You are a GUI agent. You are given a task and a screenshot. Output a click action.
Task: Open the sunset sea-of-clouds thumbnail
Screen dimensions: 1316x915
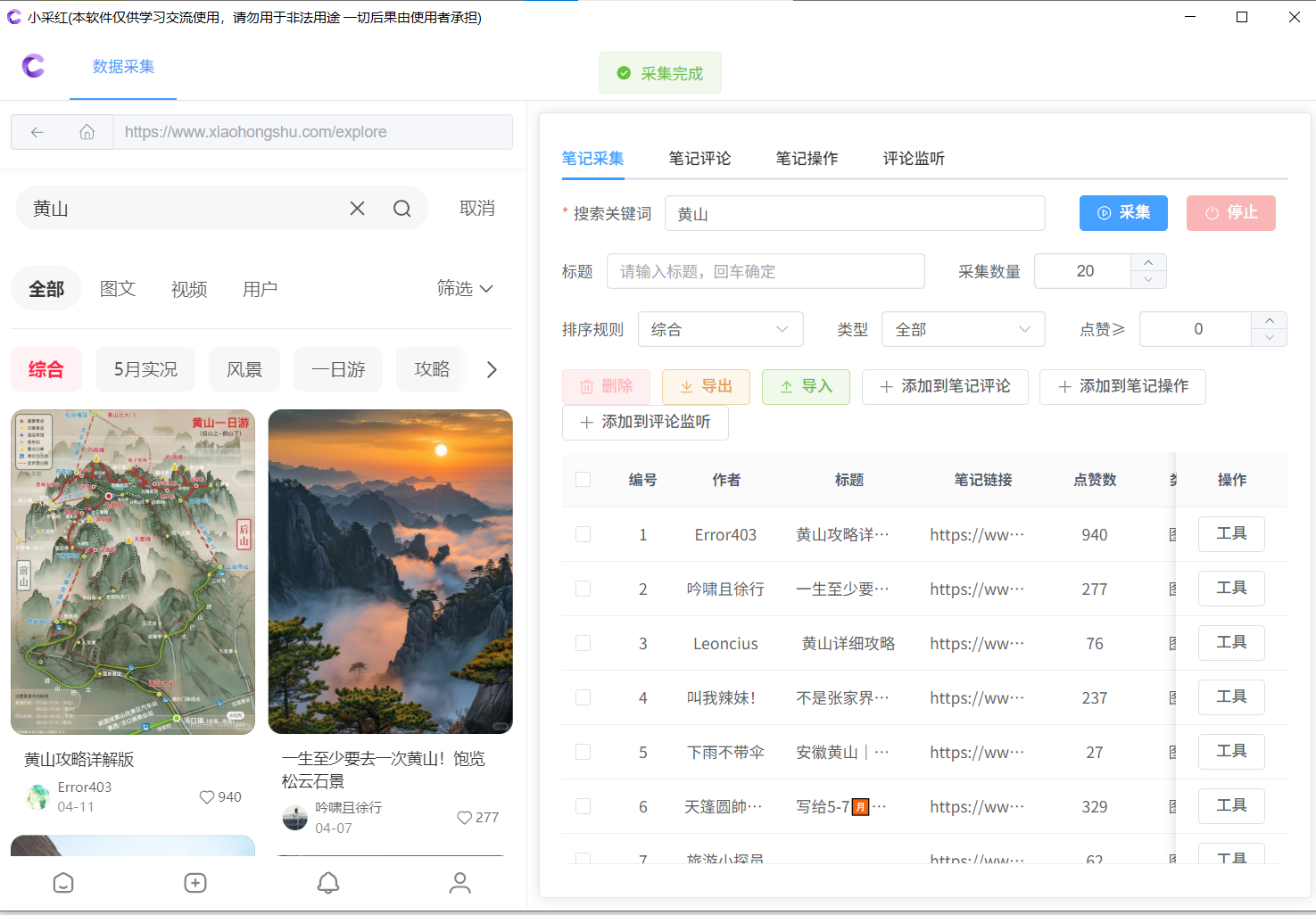pos(391,572)
